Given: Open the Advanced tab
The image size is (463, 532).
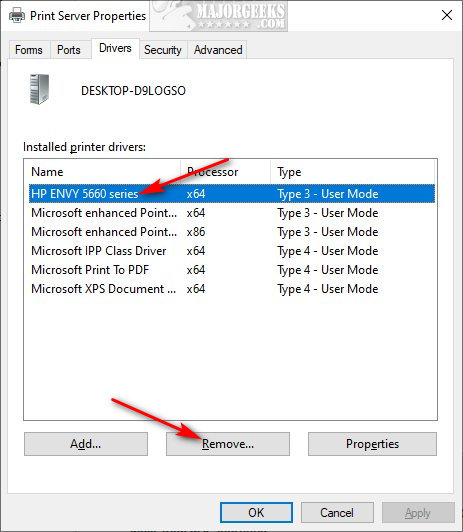Looking at the screenshot, I should (x=218, y=50).
